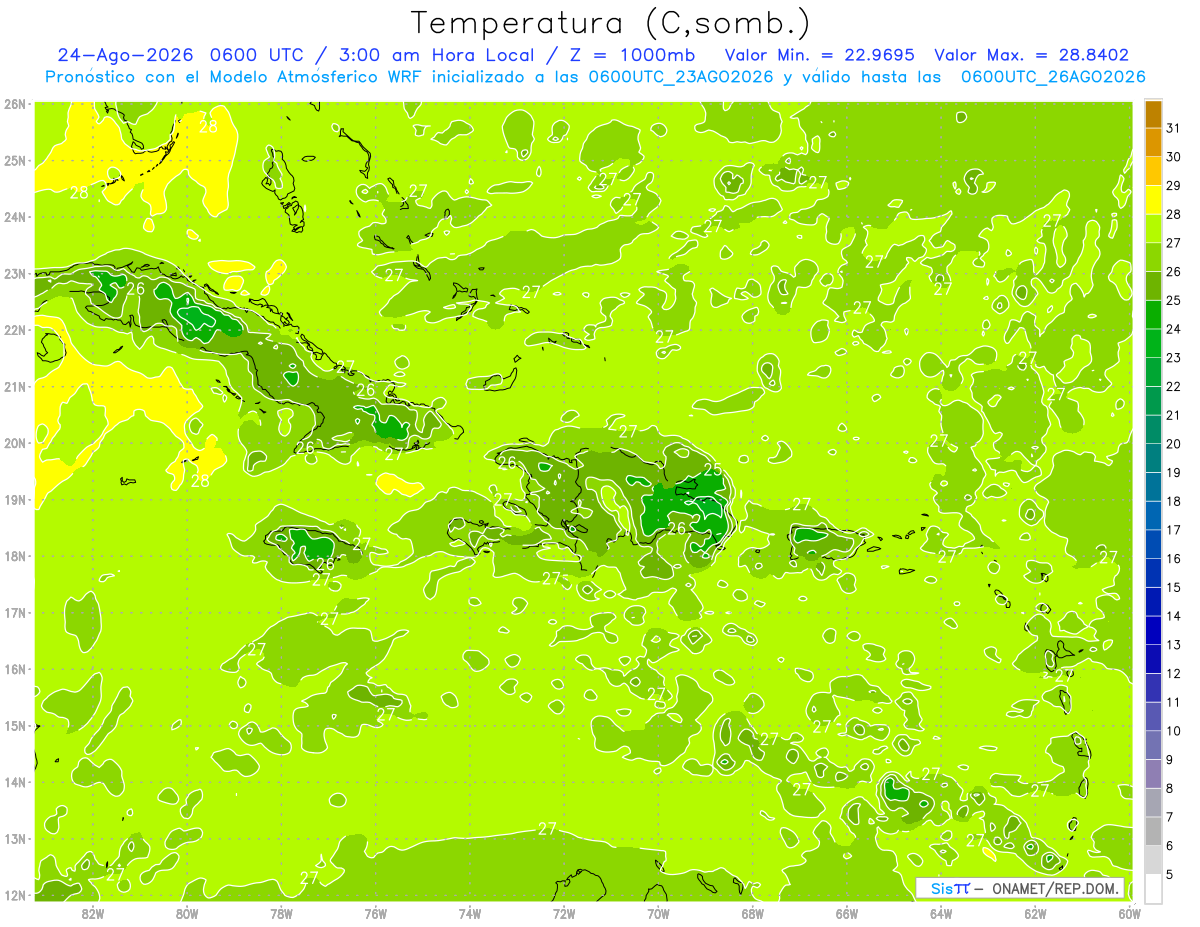Click the '21N' latitude axis label

[14, 386]
